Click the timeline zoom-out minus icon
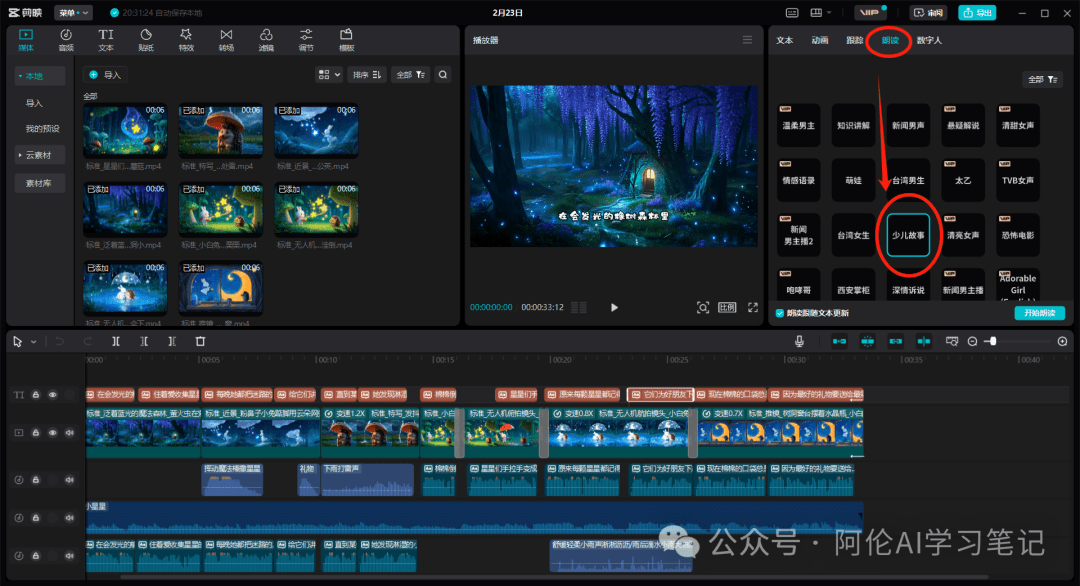 (973, 342)
